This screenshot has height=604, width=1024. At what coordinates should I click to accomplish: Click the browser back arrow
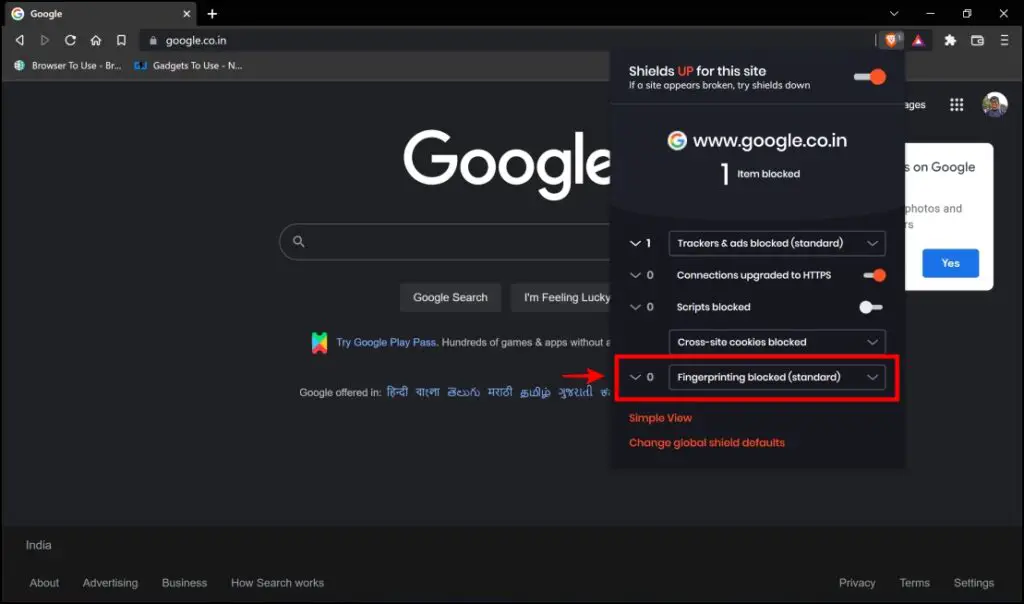coord(20,40)
